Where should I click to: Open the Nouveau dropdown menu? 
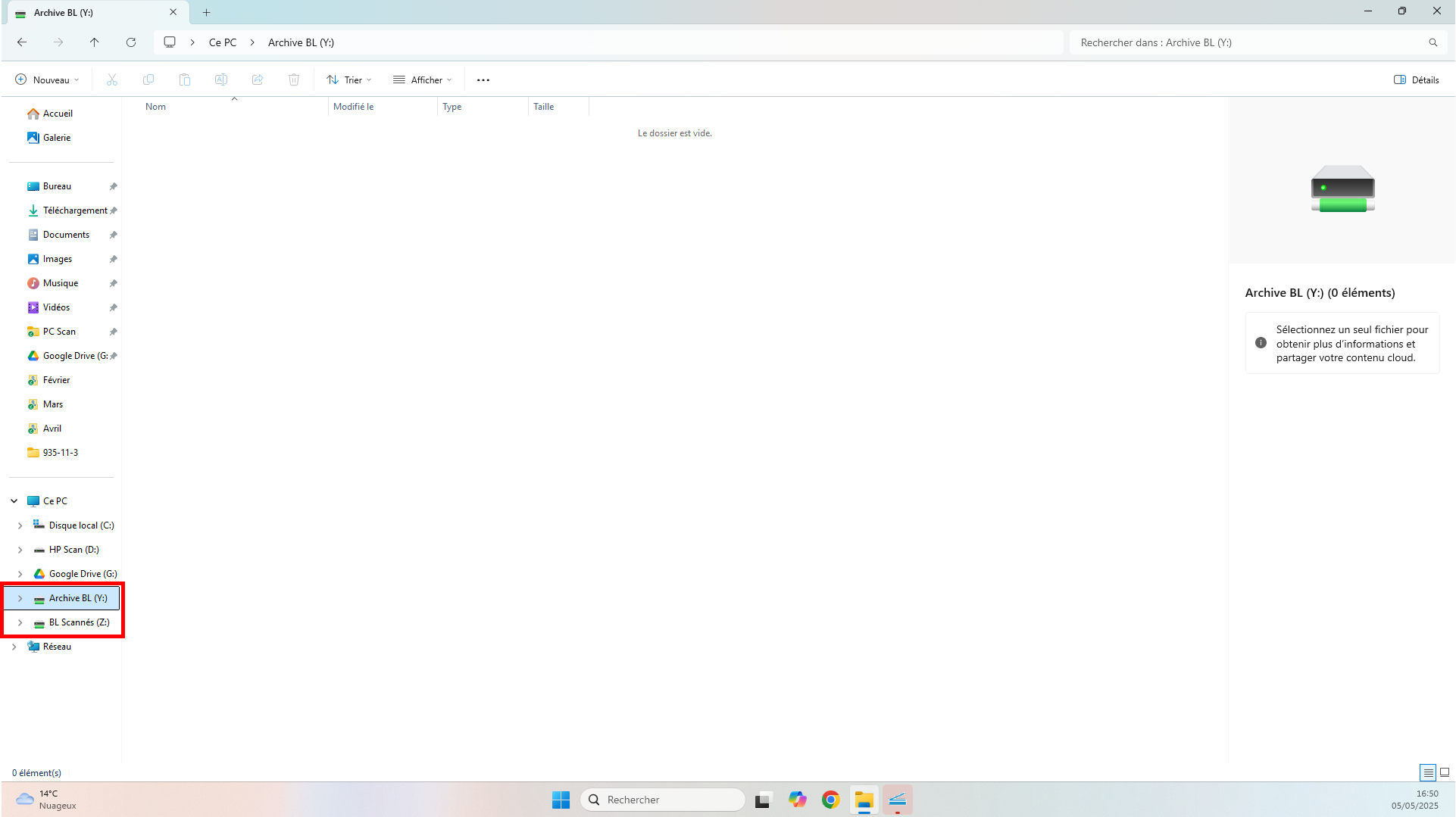click(47, 80)
